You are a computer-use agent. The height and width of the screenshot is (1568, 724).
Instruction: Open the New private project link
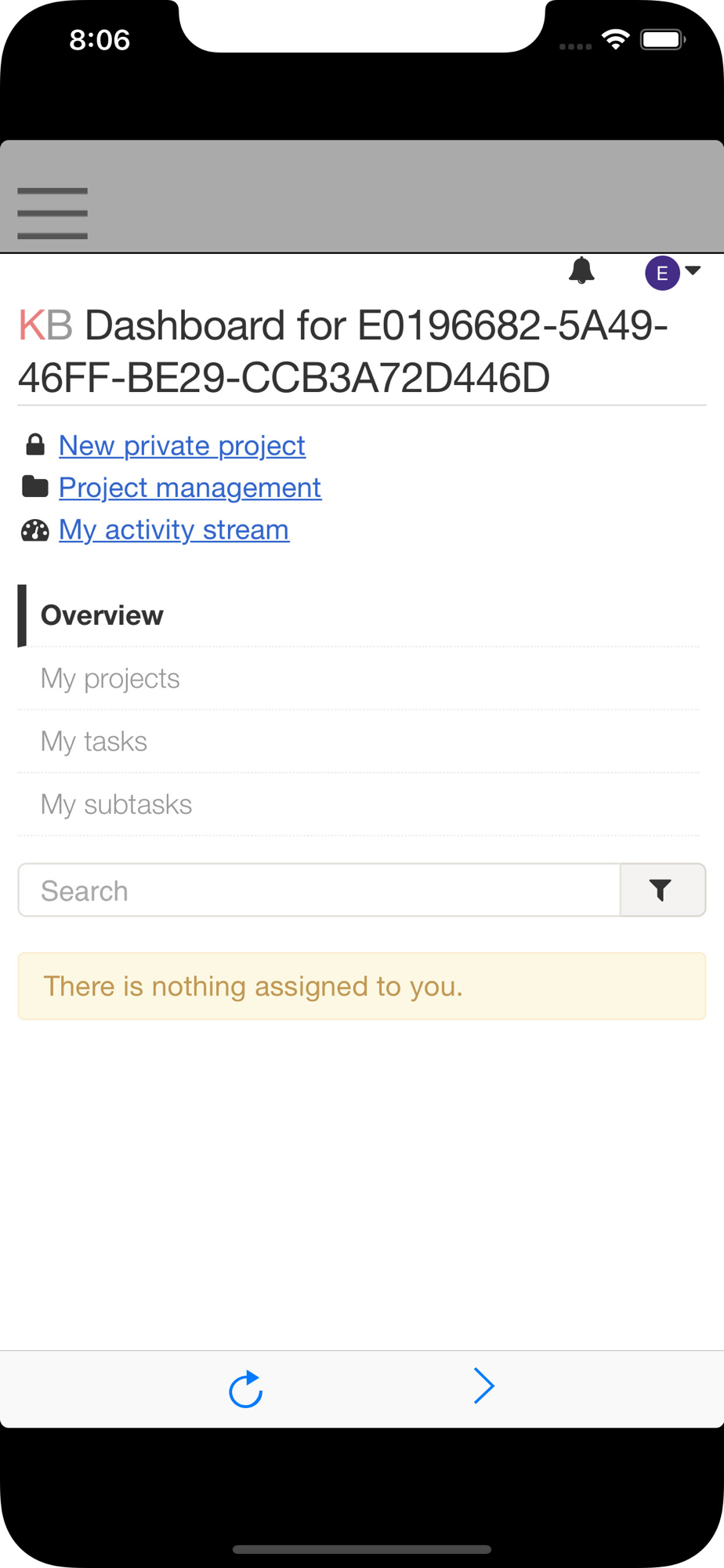click(x=182, y=445)
